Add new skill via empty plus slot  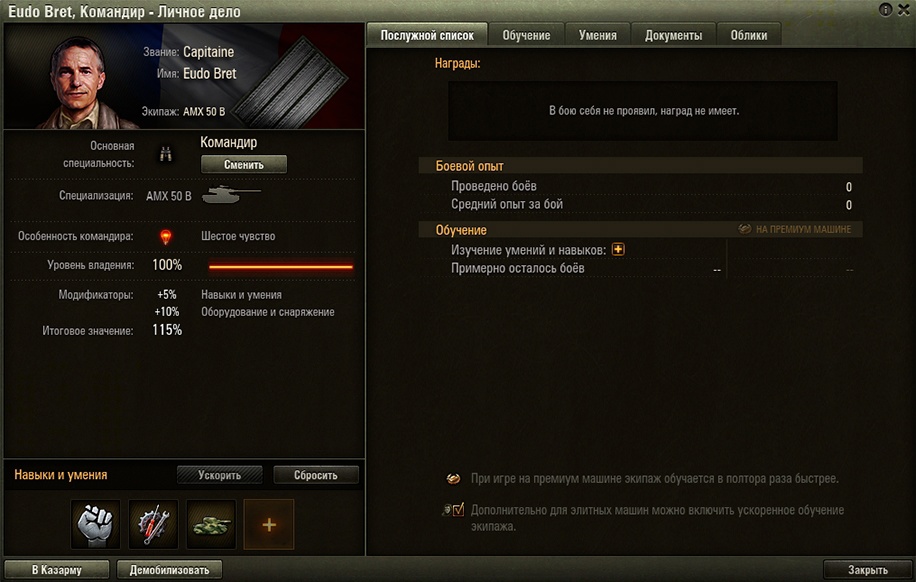[x=269, y=524]
